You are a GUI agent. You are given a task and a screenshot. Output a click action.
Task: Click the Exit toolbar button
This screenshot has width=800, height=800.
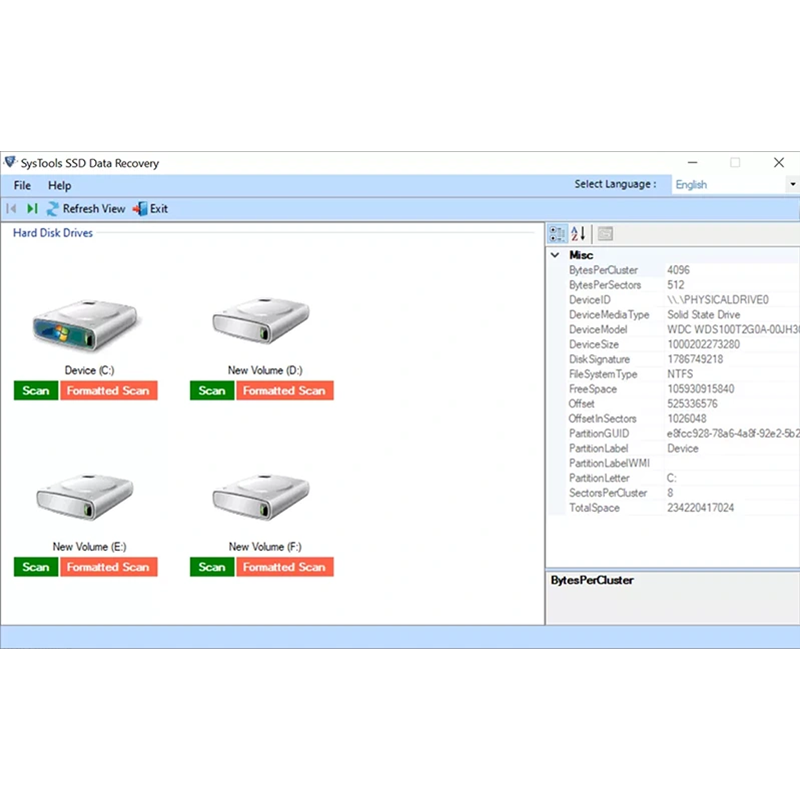pos(151,208)
